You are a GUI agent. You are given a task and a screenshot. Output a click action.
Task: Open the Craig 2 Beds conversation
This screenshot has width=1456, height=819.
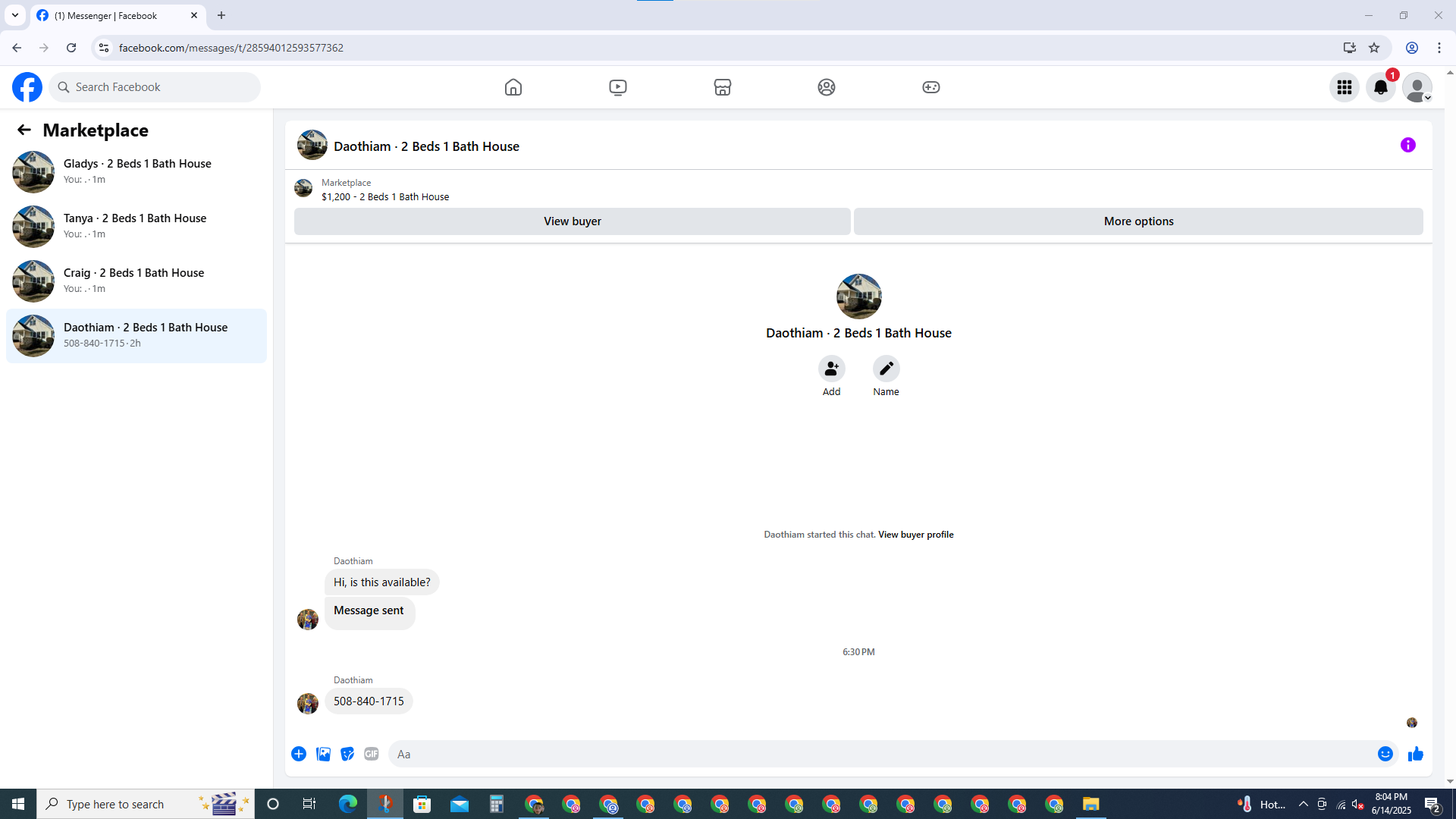point(136,281)
